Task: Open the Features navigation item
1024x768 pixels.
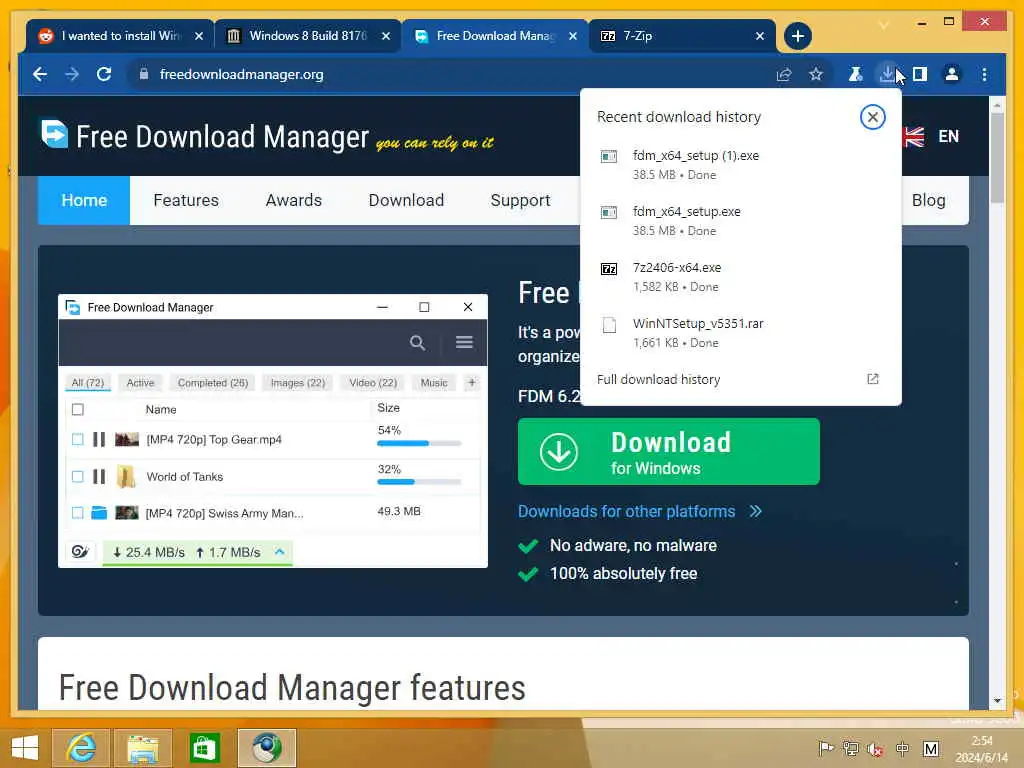Action: [x=186, y=200]
